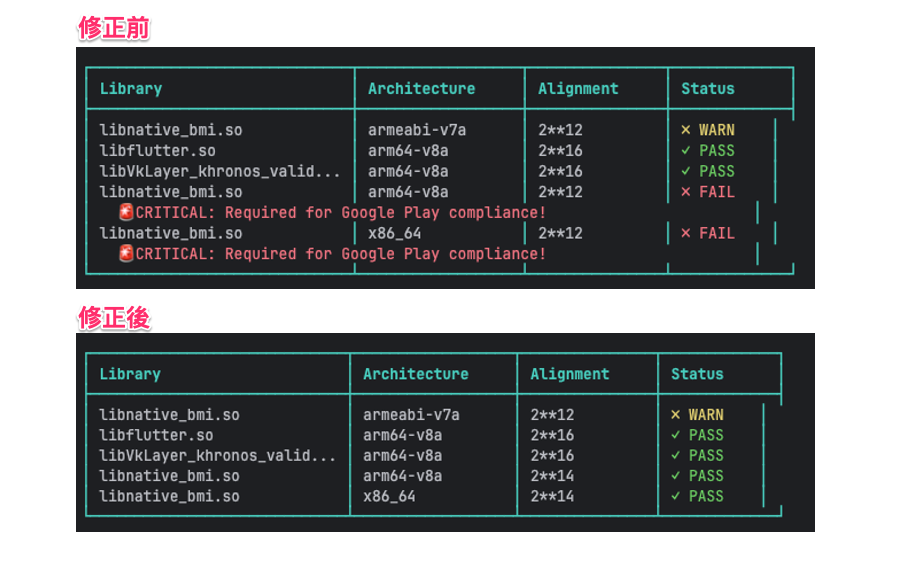Click the CRITICAL message text below 修正前 x86_64 row

tap(340, 254)
